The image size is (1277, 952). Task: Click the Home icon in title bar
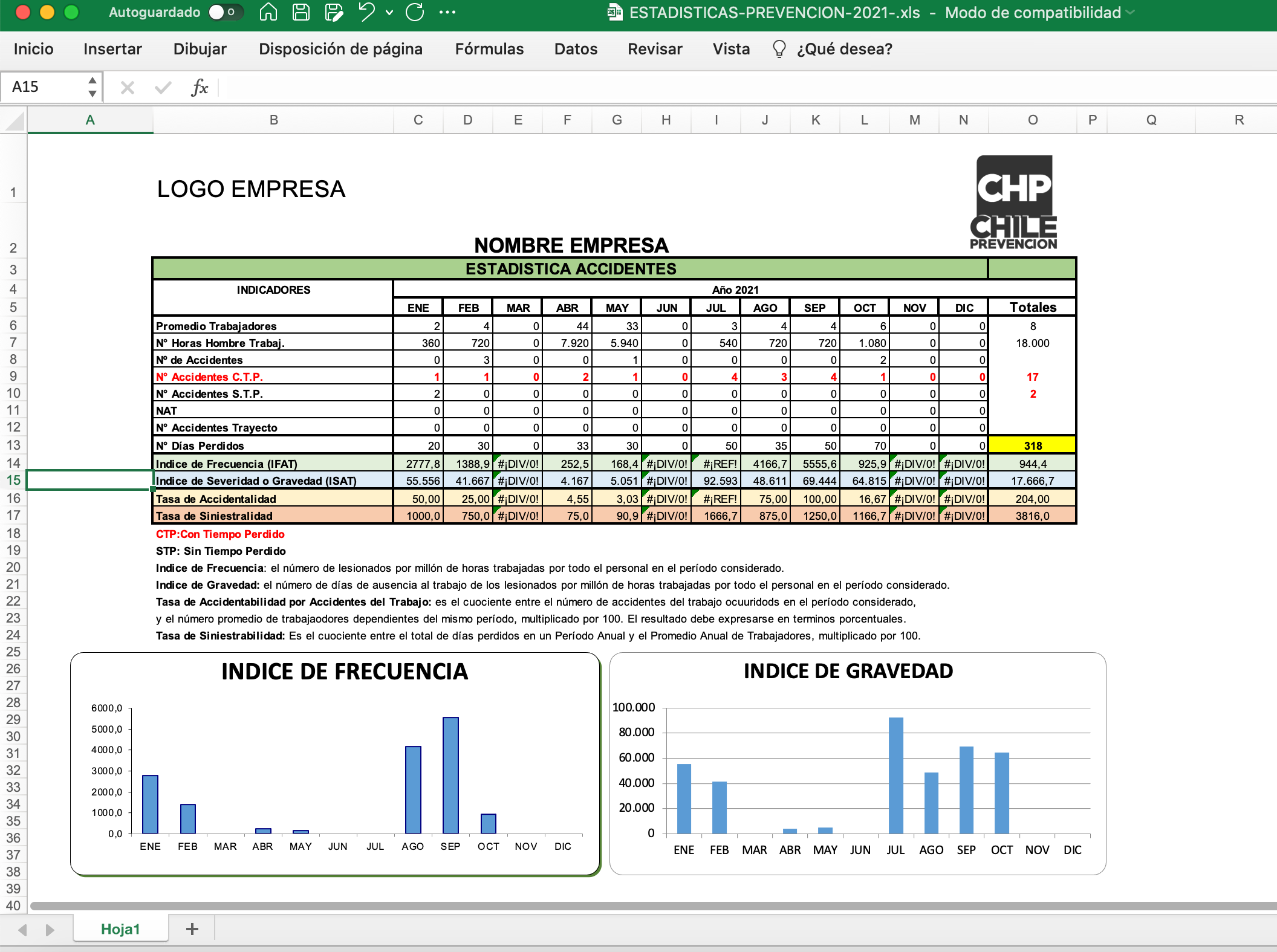pyautogui.click(x=268, y=12)
